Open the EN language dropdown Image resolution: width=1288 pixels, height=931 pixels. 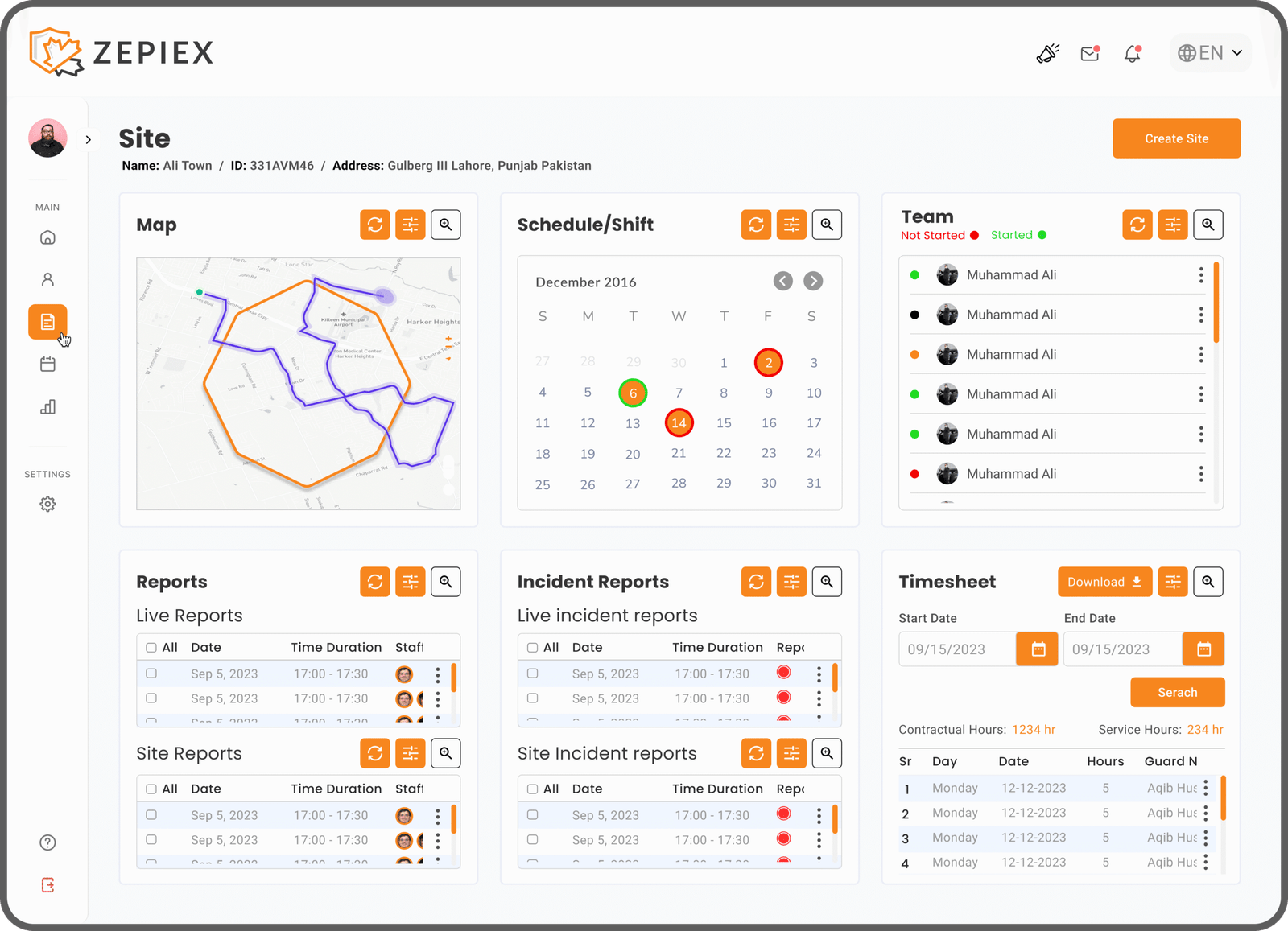1210,53
